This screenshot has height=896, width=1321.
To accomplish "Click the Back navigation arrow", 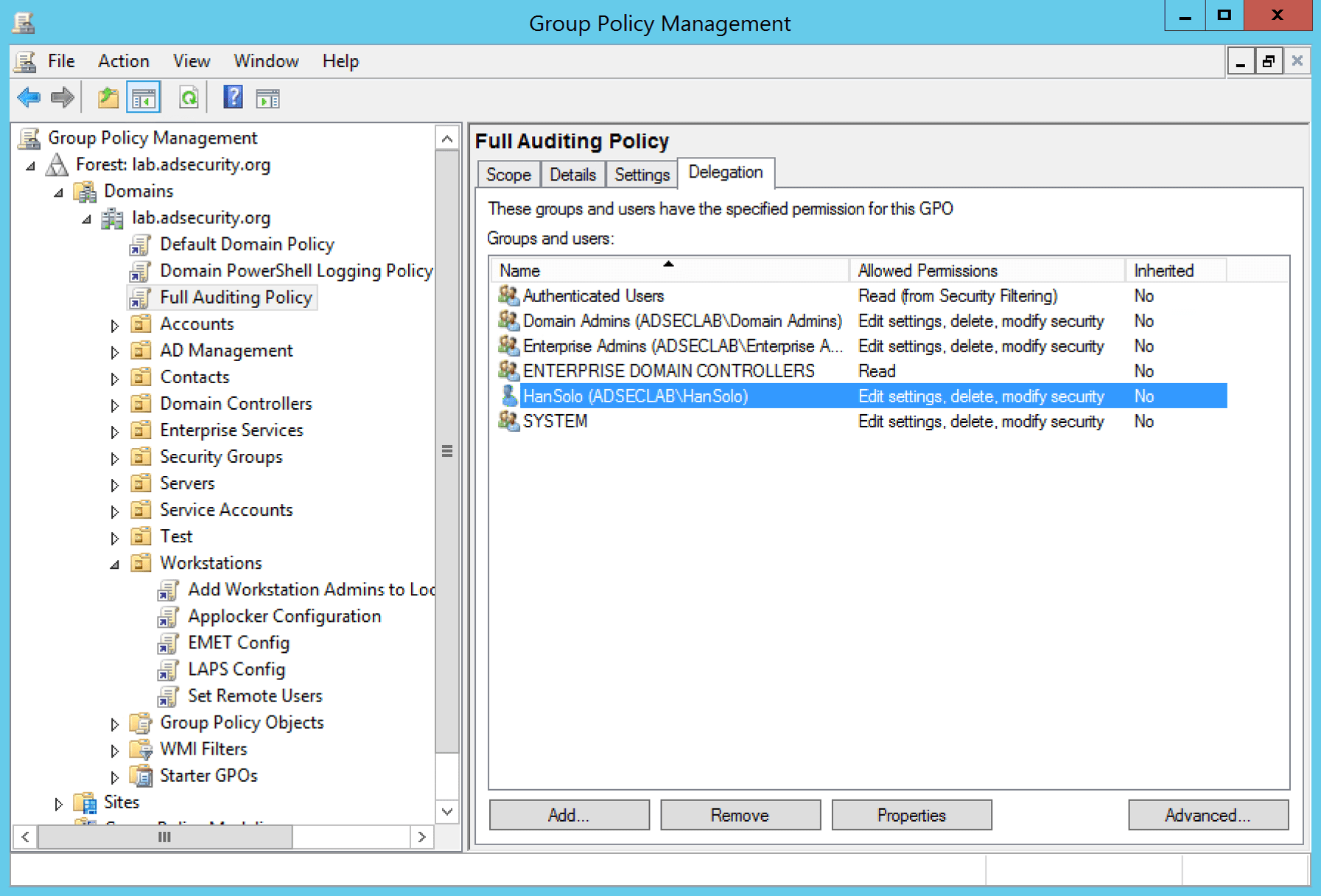I will pos(28,97).
